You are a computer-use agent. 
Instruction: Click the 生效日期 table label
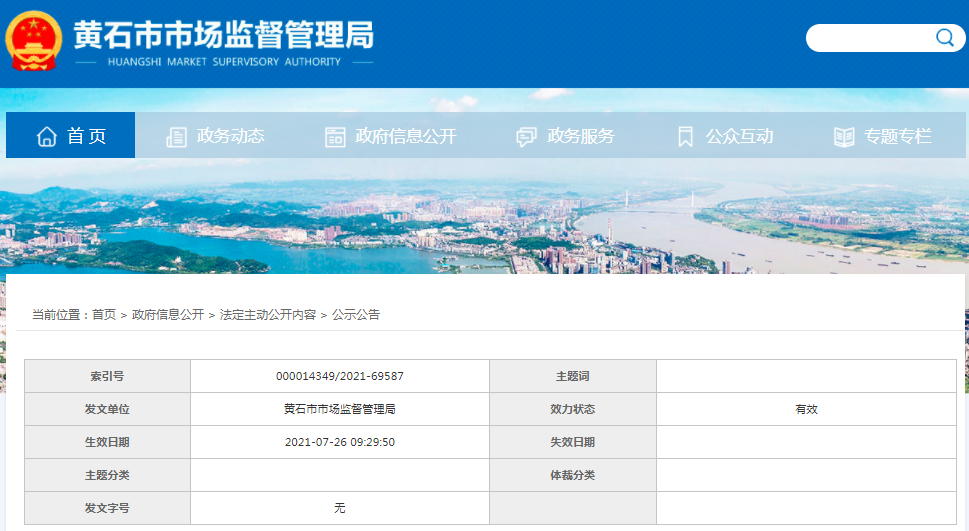tap(107, 442)
